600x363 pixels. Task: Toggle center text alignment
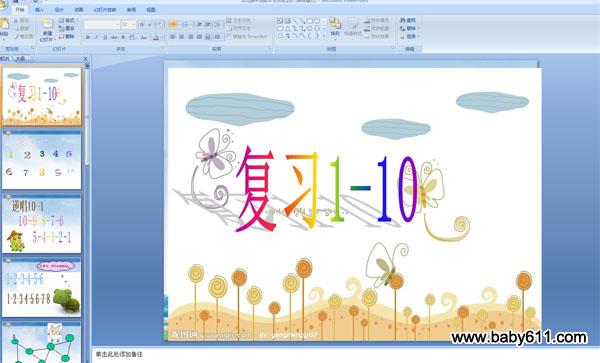click(181, 37)
